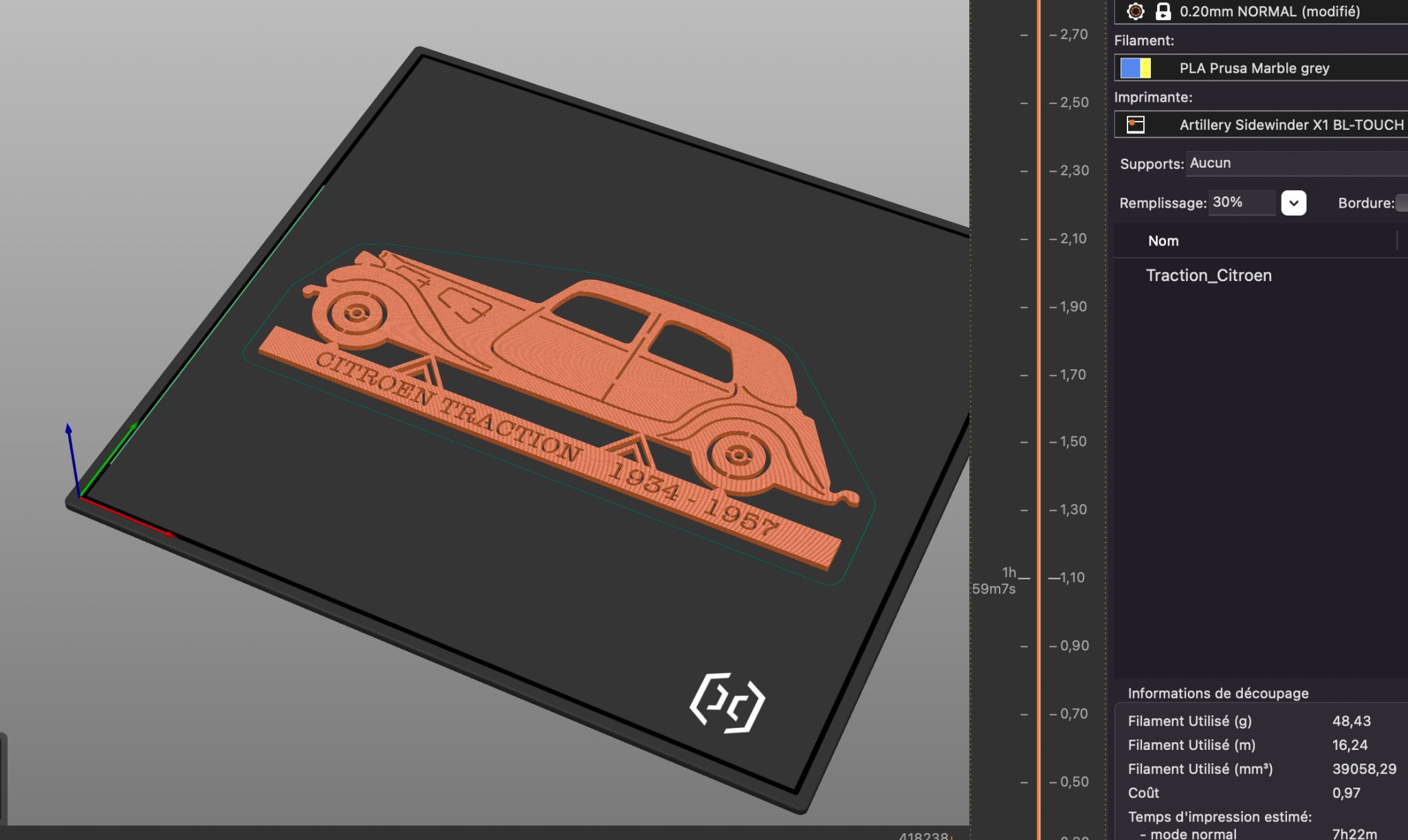
Task: Click the printer icon beside Artillery Sidewinder
Action: coord(1136,124)
